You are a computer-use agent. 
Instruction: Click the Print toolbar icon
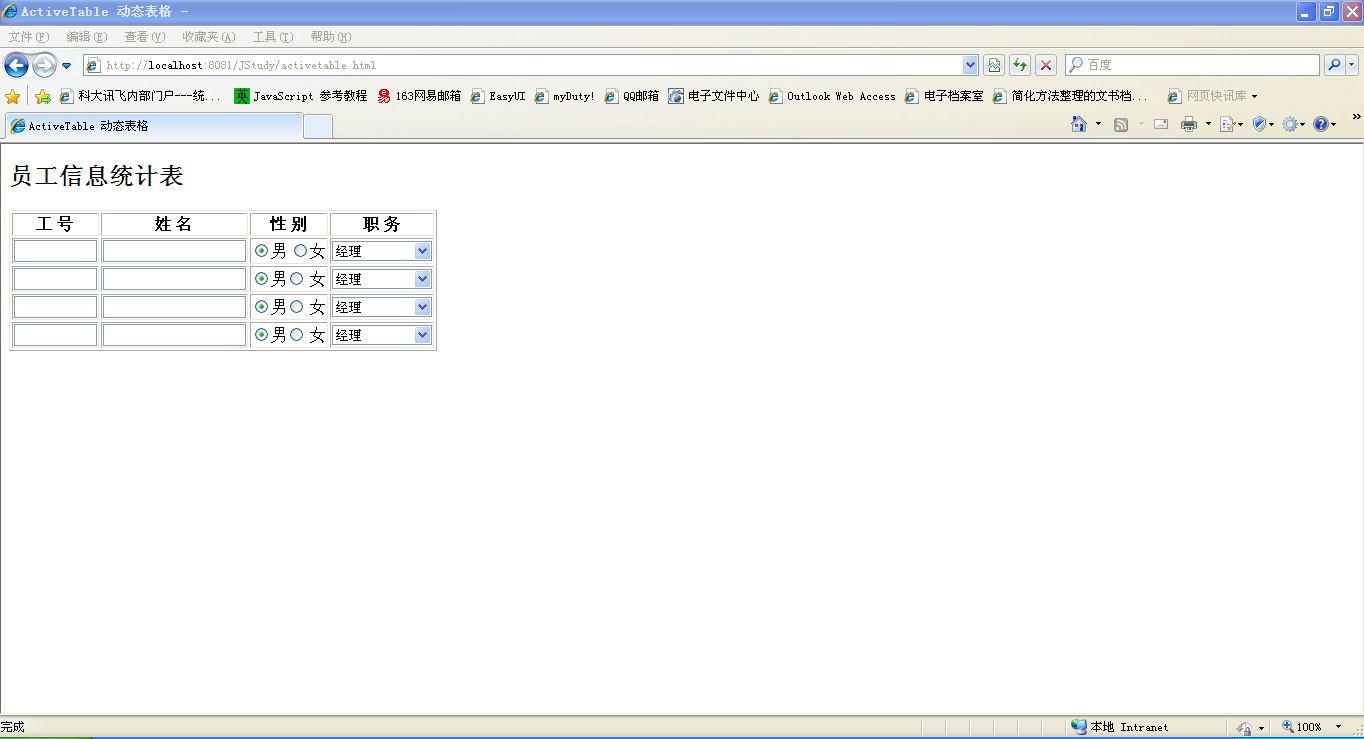(1189, 124)
